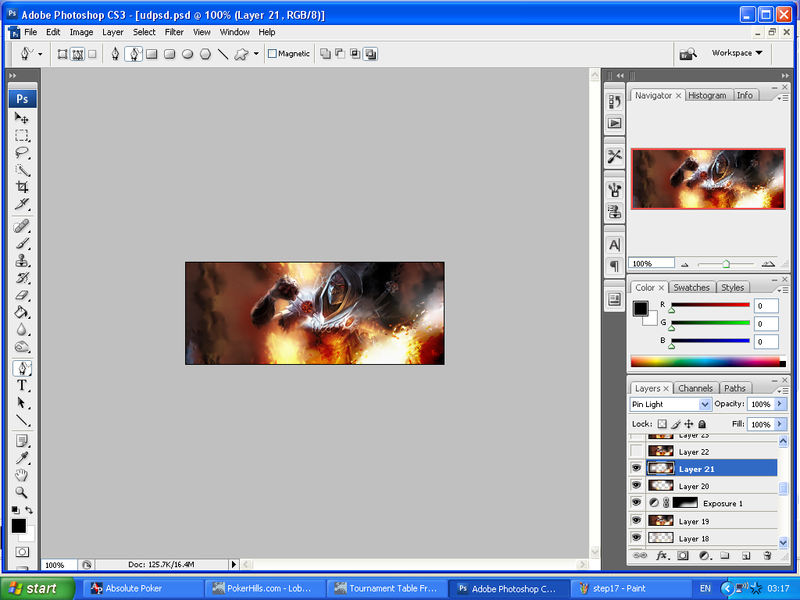Select the Clone Stamp tool
This screenshot has height=600, width=800.
[21, 261]
